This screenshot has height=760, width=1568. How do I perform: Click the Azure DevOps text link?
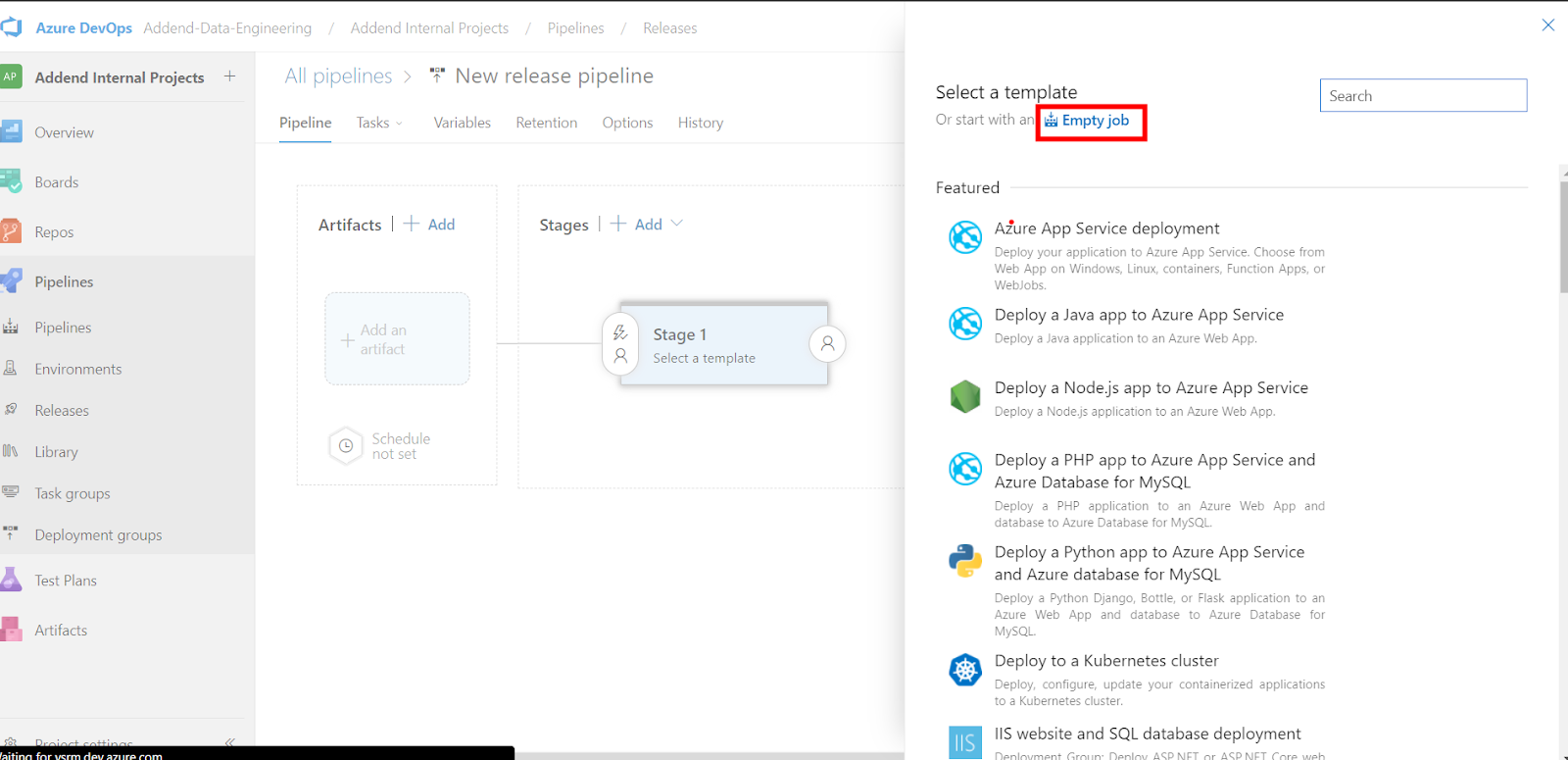pyautogui.click(x=83, y=27)
